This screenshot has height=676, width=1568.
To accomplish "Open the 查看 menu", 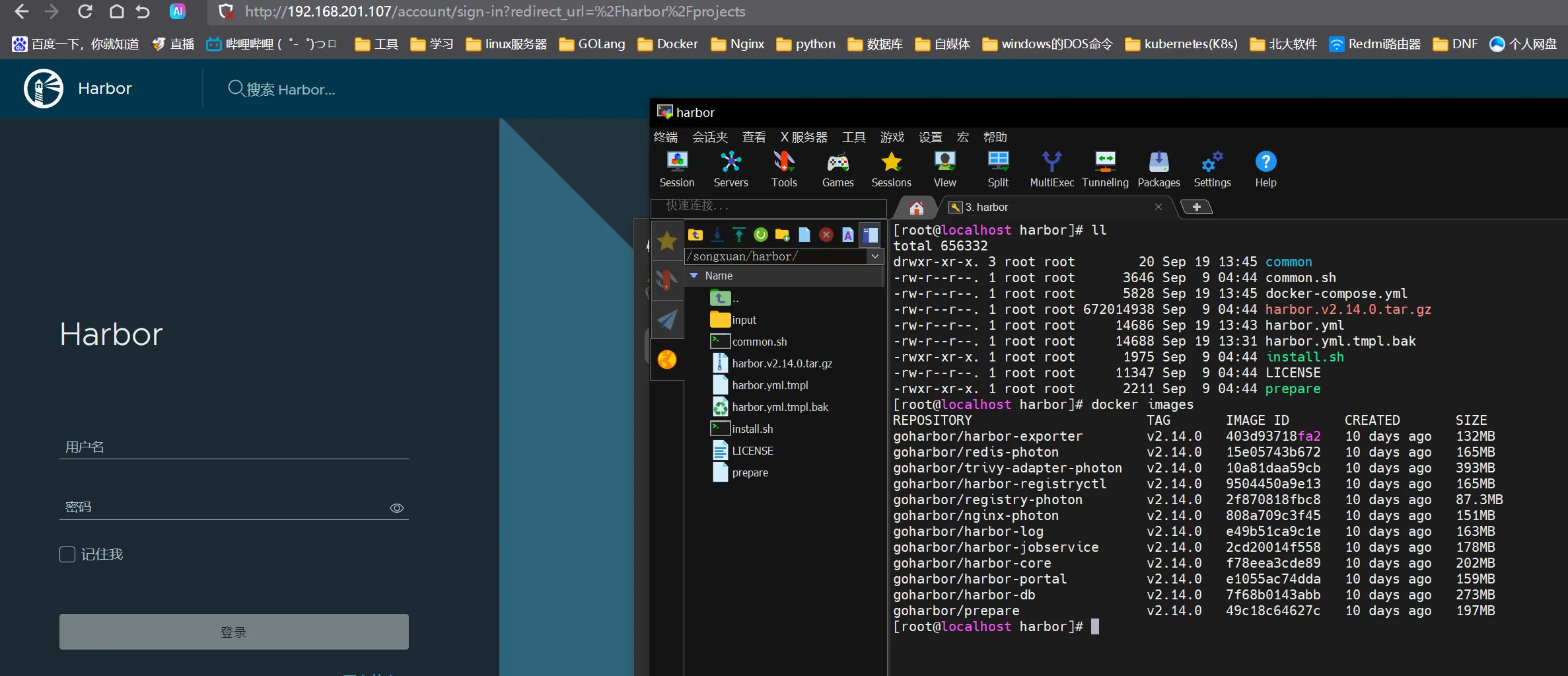I will pos(754,137).
